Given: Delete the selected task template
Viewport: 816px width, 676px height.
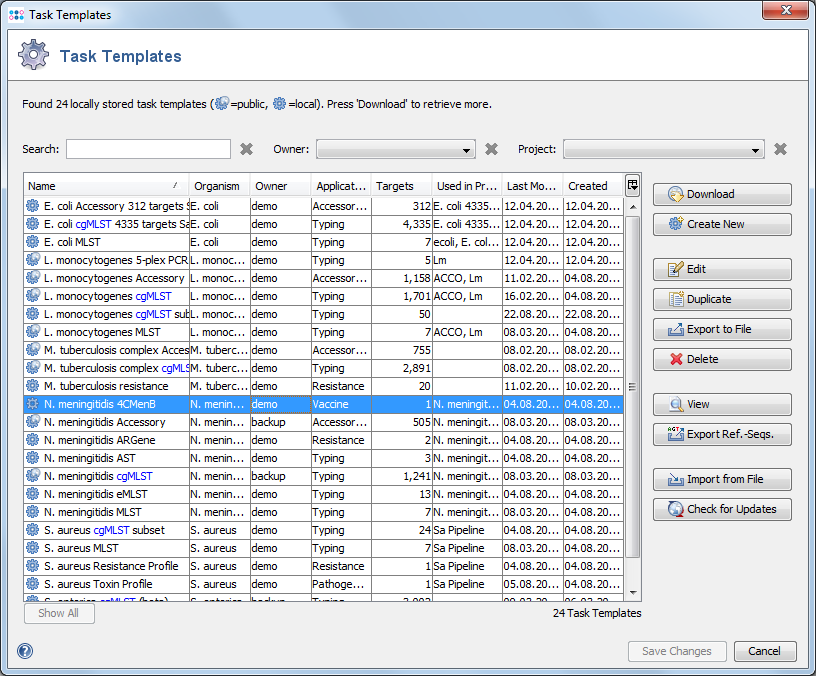Looking at the screenshot, I should pyautogui.click(x=722, y=359).
